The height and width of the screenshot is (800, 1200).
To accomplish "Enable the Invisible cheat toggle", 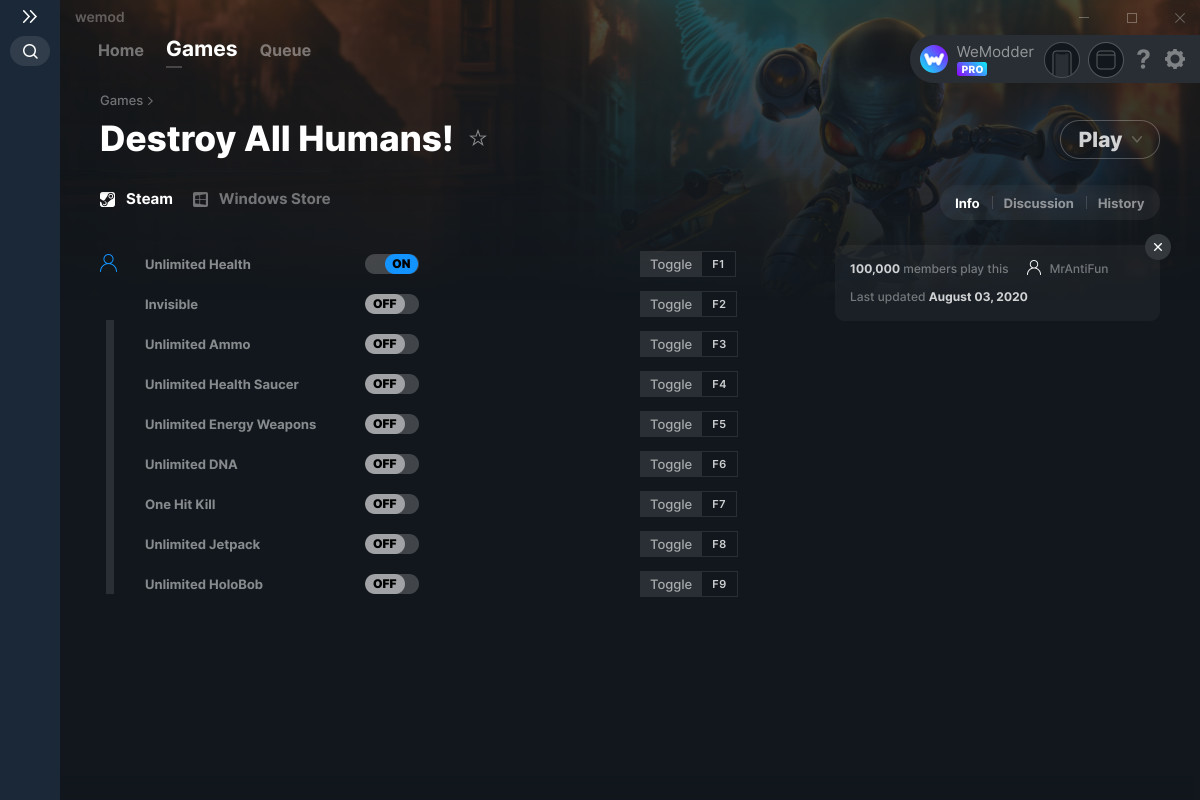I will tap(392, 304).
